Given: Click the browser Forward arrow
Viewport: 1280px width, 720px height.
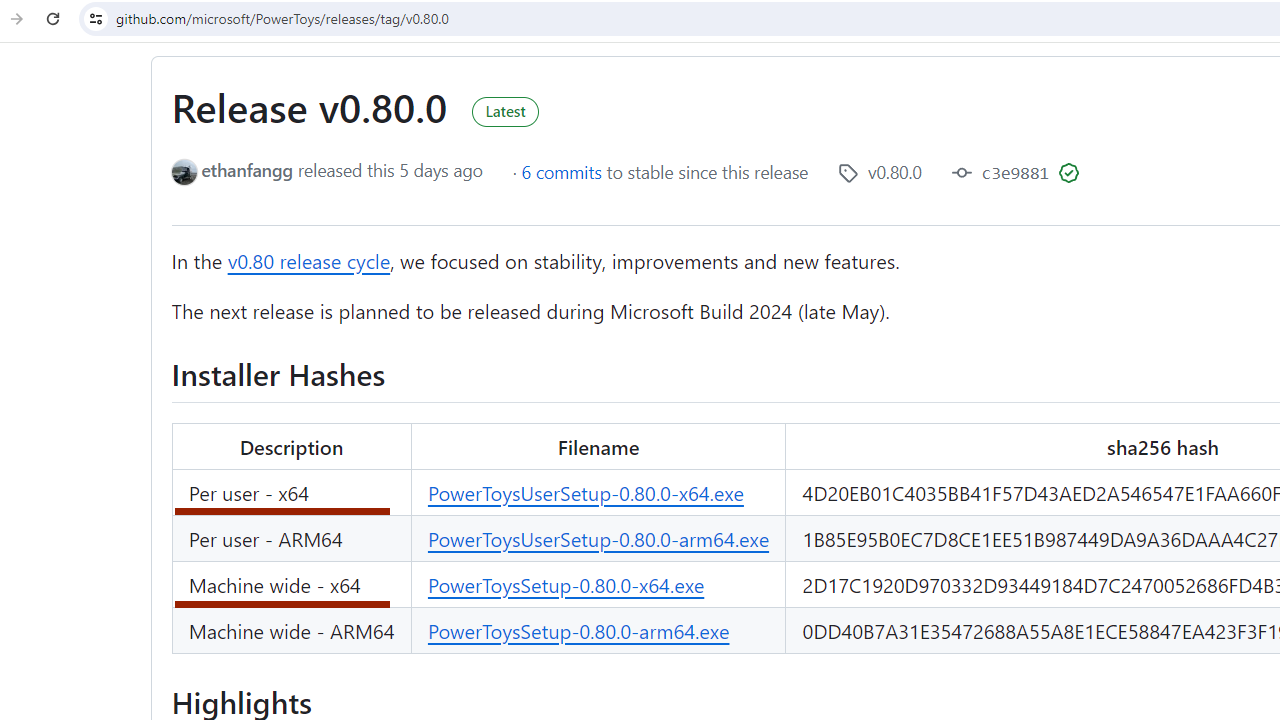Looking at the screenshot, I should [17, 19].
